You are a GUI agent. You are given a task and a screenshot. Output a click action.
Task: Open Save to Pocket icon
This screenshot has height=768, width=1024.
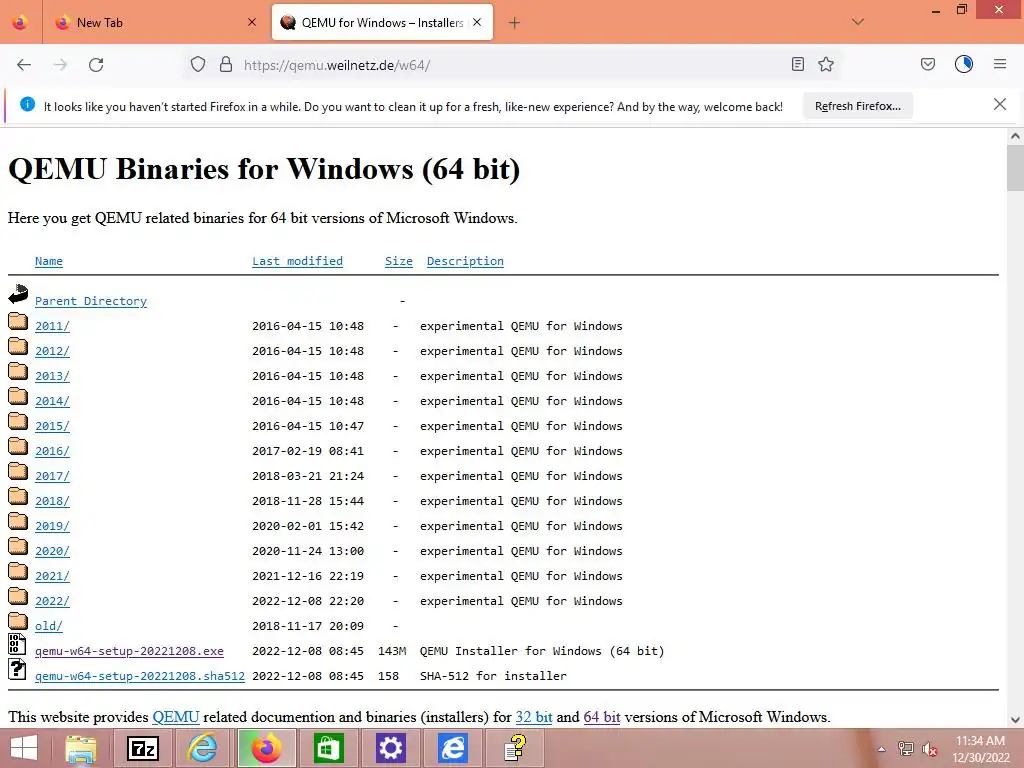(x=927, y=64)
